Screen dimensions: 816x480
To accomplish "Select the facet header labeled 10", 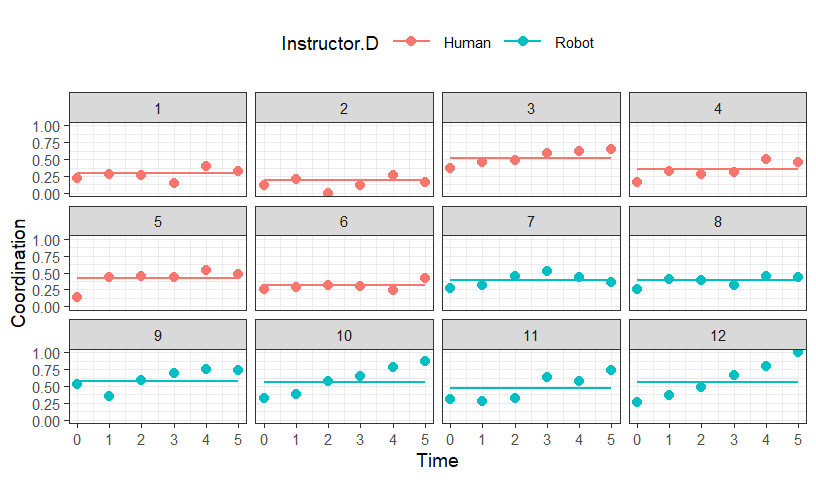I will click(x=344, y=335).
